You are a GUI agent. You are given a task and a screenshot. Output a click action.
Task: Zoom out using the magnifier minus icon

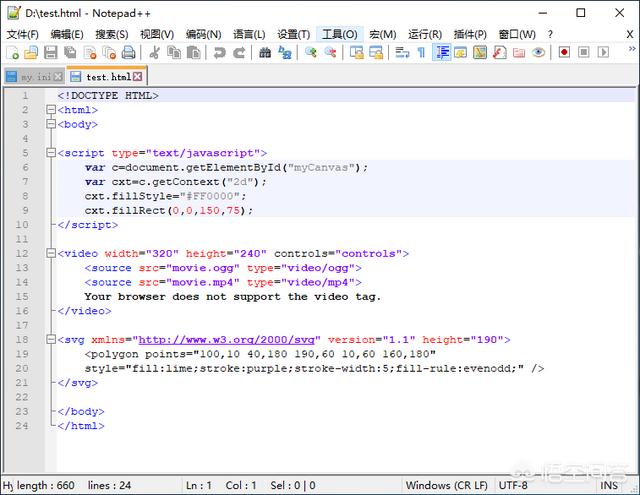point(330,53)
